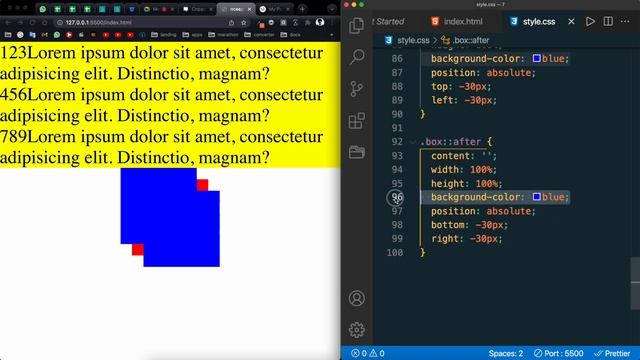Click the Prettier status bar item
Viewport: 640px width, 360px height.
(612, 353)
